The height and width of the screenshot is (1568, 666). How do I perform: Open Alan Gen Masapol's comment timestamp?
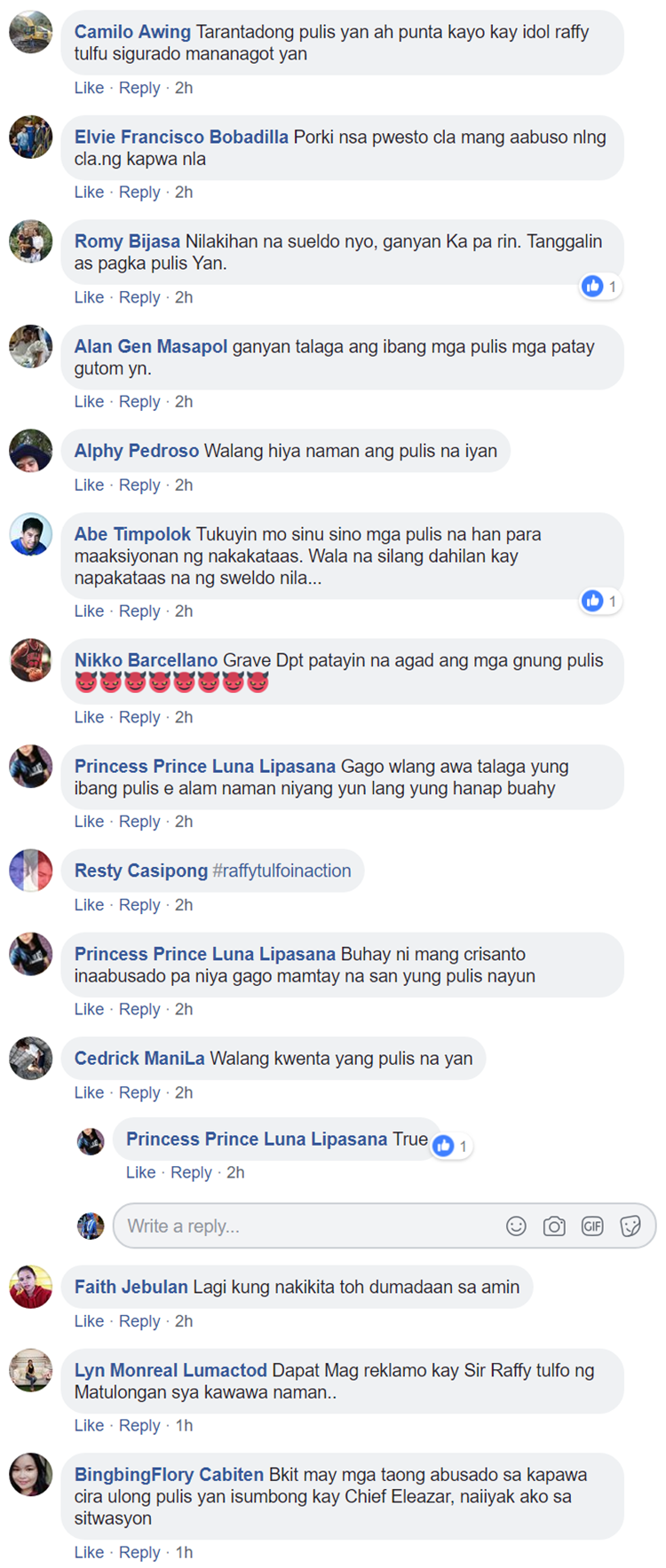(x=184, y=401)
